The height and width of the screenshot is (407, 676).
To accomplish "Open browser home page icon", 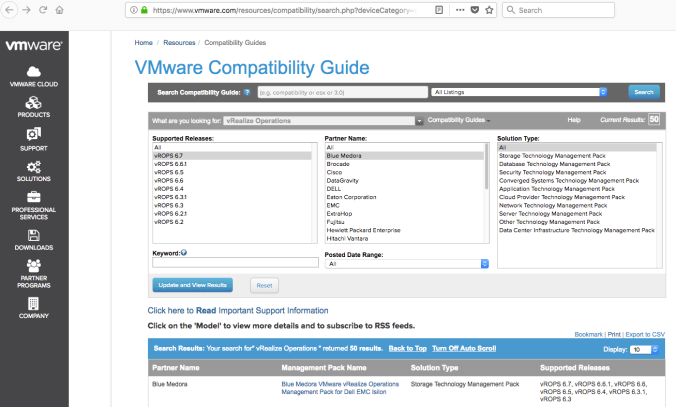I will pos(59,10).
